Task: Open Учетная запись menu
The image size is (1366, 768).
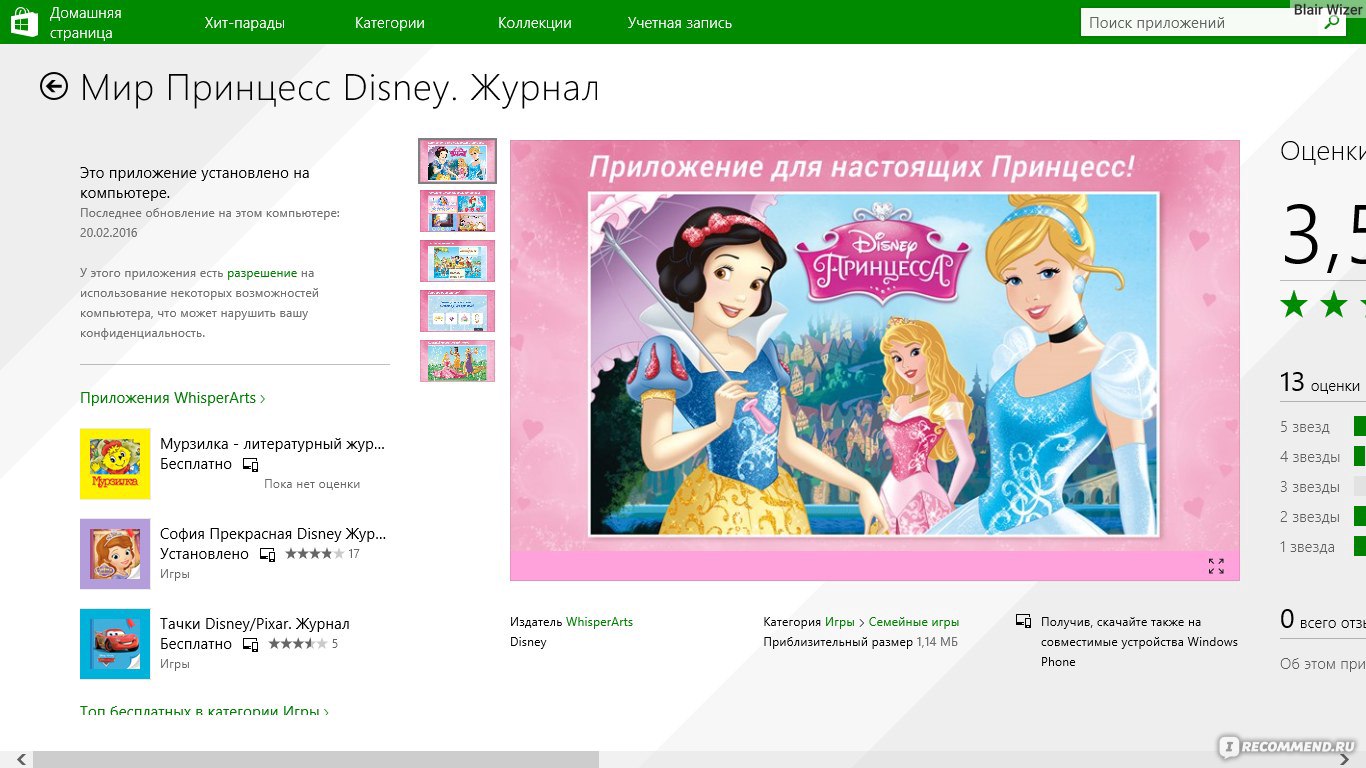Action: 680,22
